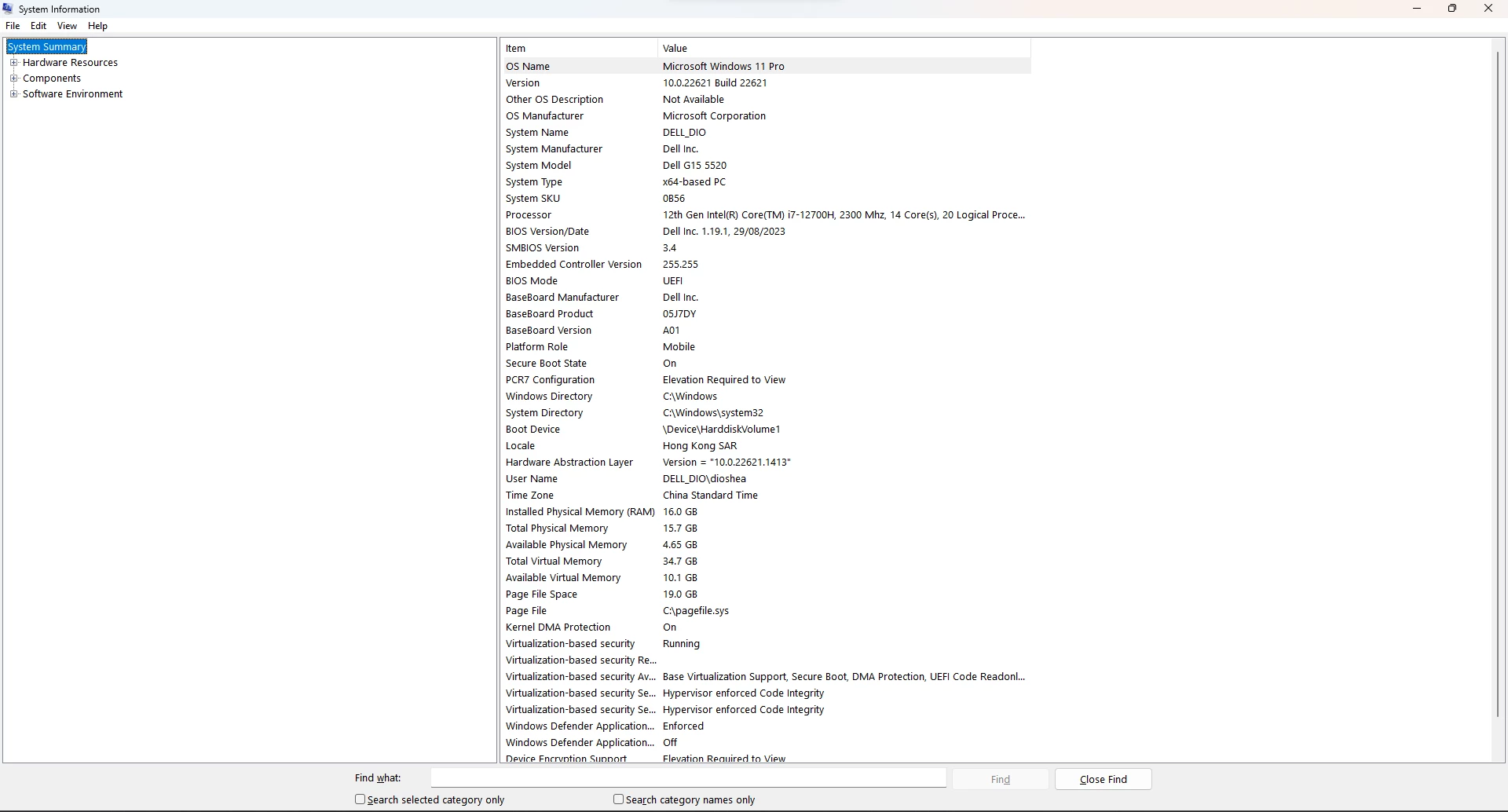Click the Find what input field
Image resolution: width=1508 pixels, height=812 pixels.
click(x=688, y=778)
